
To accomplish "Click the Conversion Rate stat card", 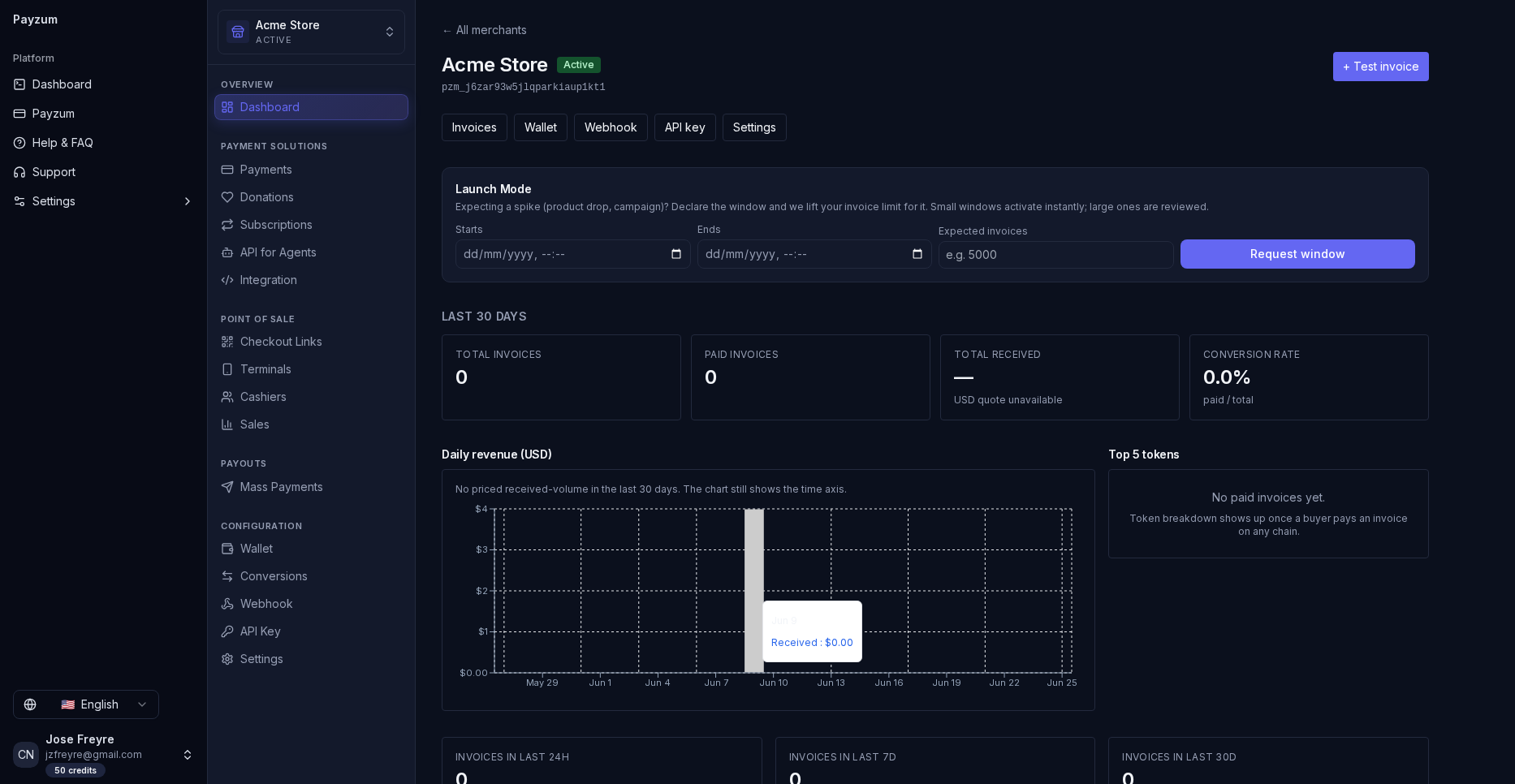I will [1309, 377].
